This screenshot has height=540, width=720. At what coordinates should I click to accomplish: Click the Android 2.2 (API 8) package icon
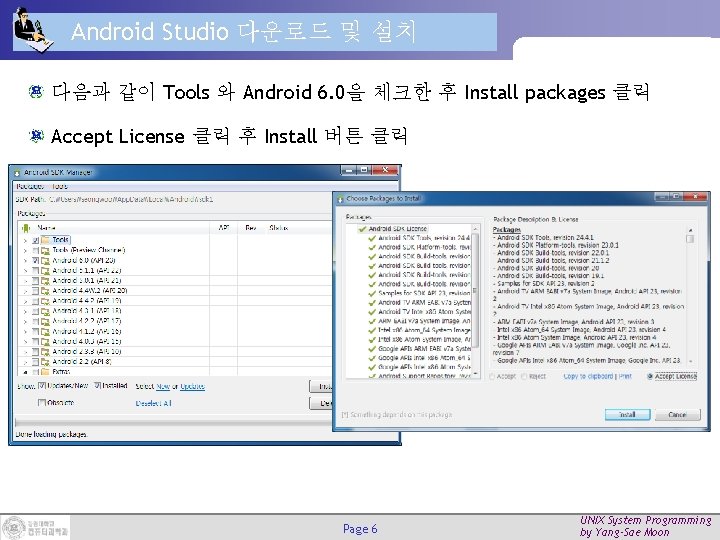45,361
